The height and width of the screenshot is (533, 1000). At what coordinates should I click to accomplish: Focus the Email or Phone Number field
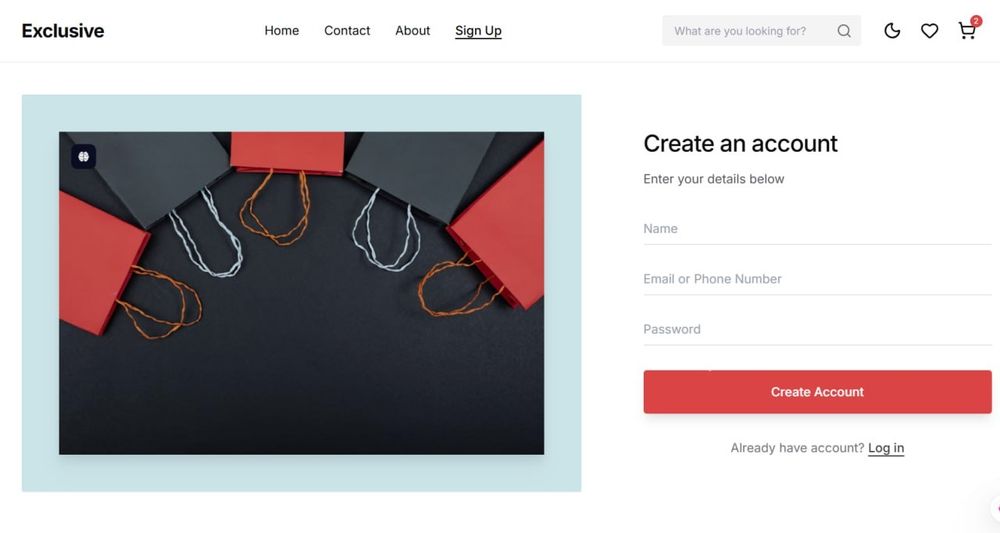click(x=817, y=279)
